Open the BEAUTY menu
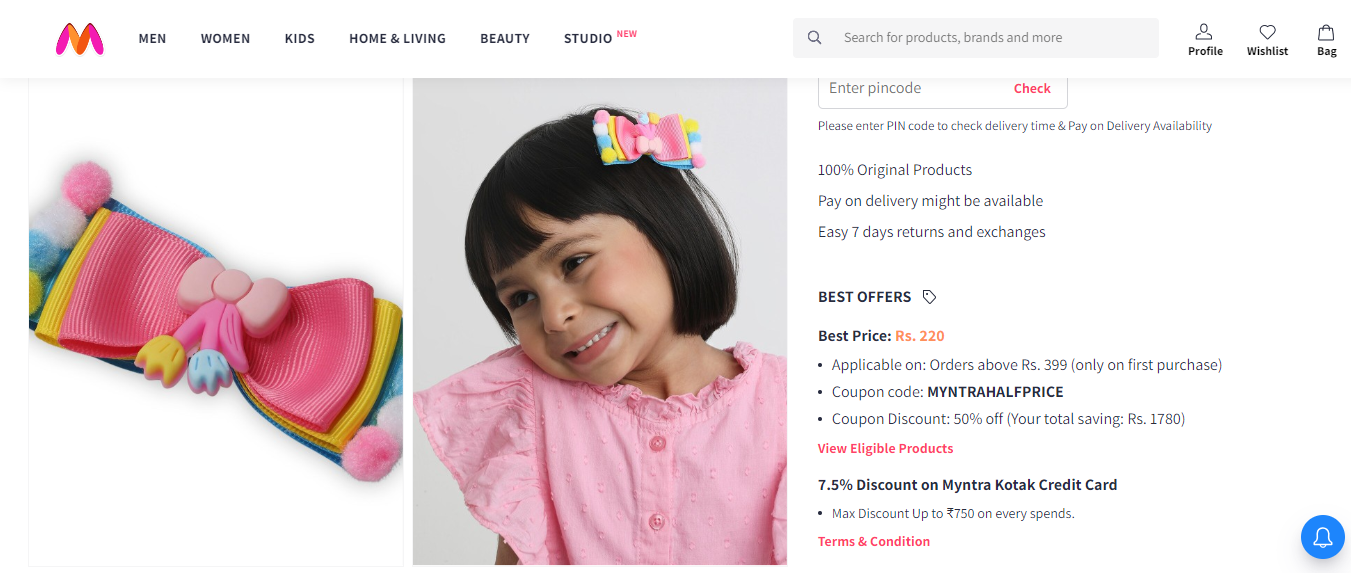 point(505,39)
